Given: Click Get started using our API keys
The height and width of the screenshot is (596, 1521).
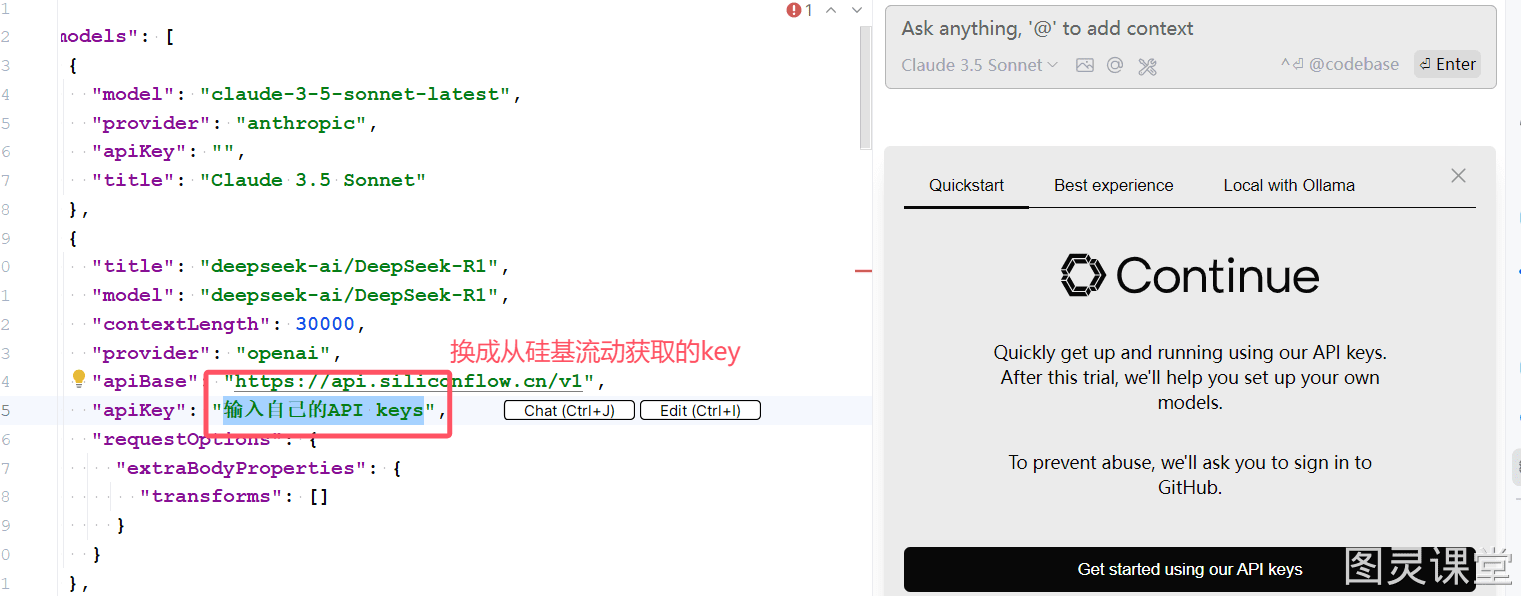Looking at the screenshot, I should 1190,569.
